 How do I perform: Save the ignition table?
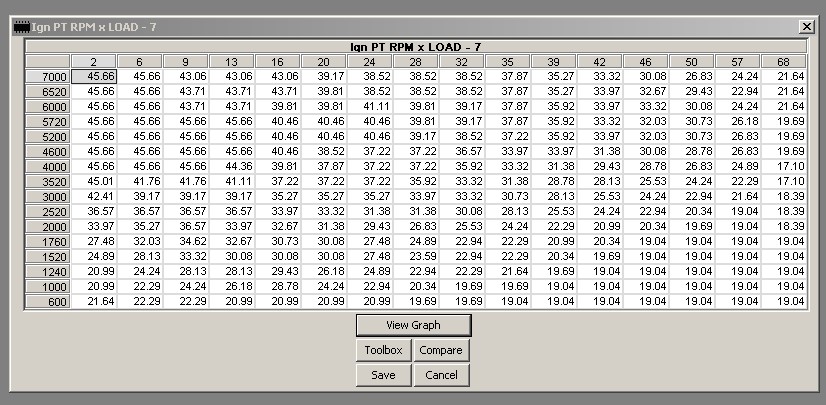click(384, 376)
